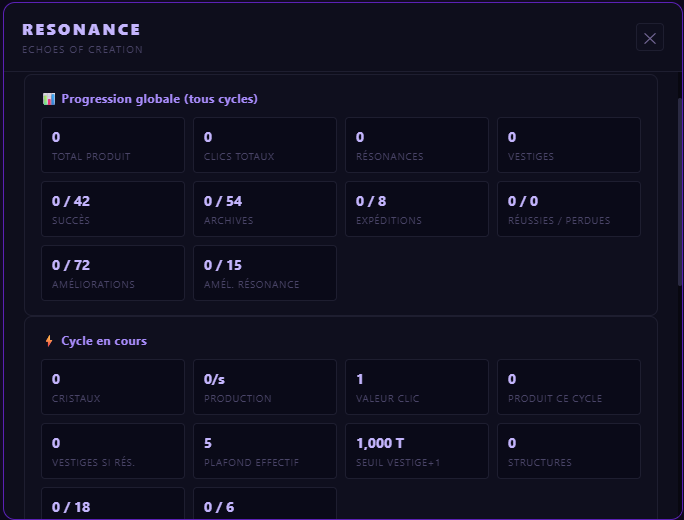Image resolution: width=684 pixels, height=520 pixels.
Task: Click the VESTIGES SI RÉS. card
Action: coord(113,451)
